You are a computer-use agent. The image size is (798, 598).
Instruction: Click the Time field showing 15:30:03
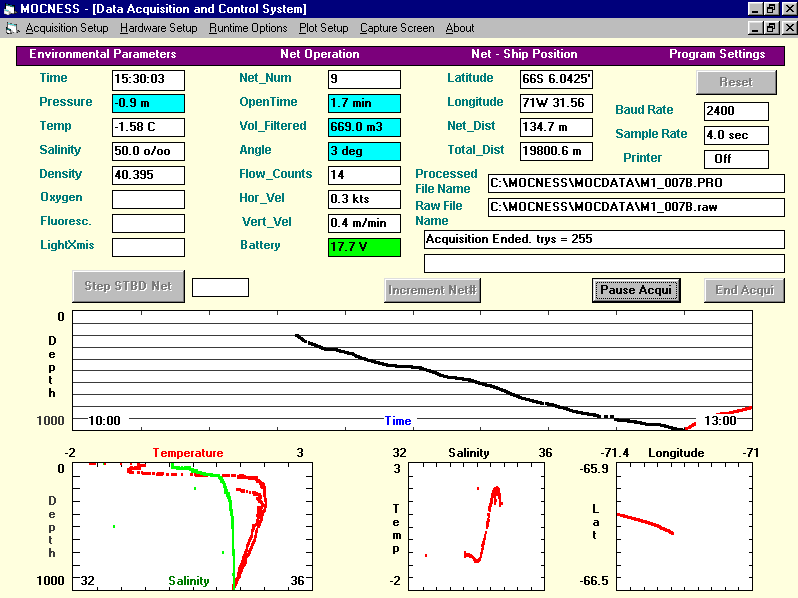click(148, 79)
